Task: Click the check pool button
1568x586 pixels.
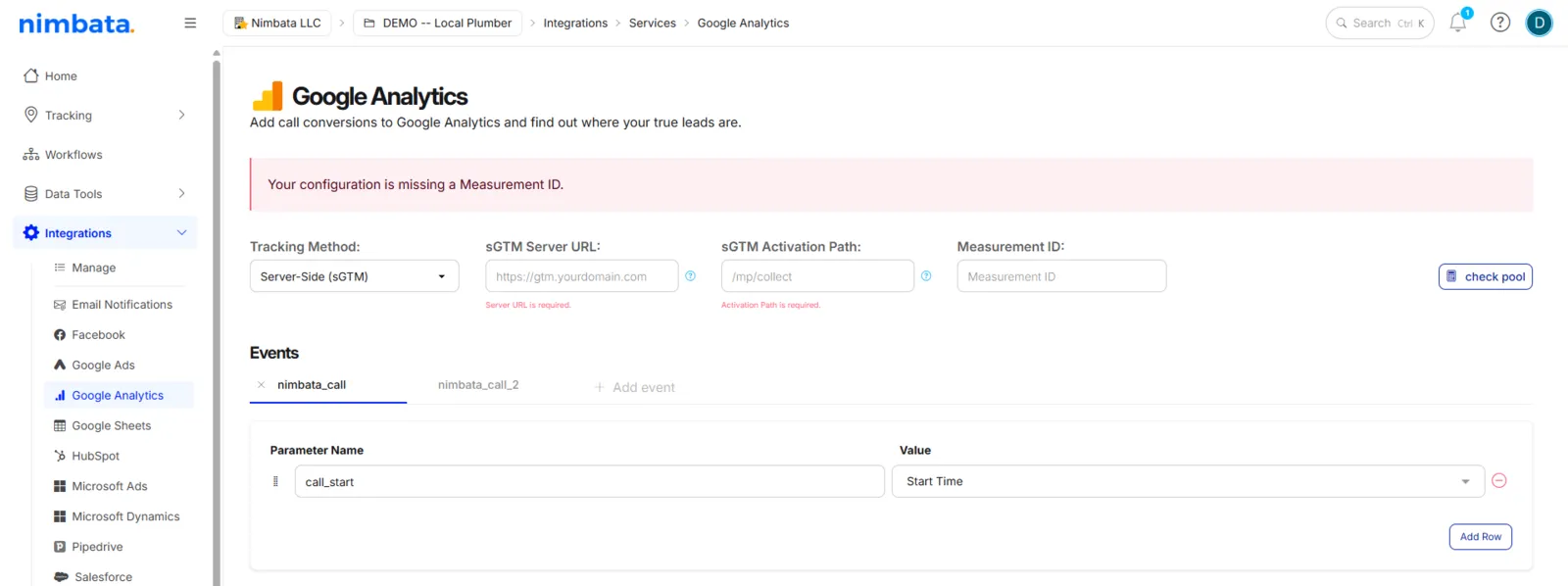Action: pyautogui.click(x=1485, y=276)
